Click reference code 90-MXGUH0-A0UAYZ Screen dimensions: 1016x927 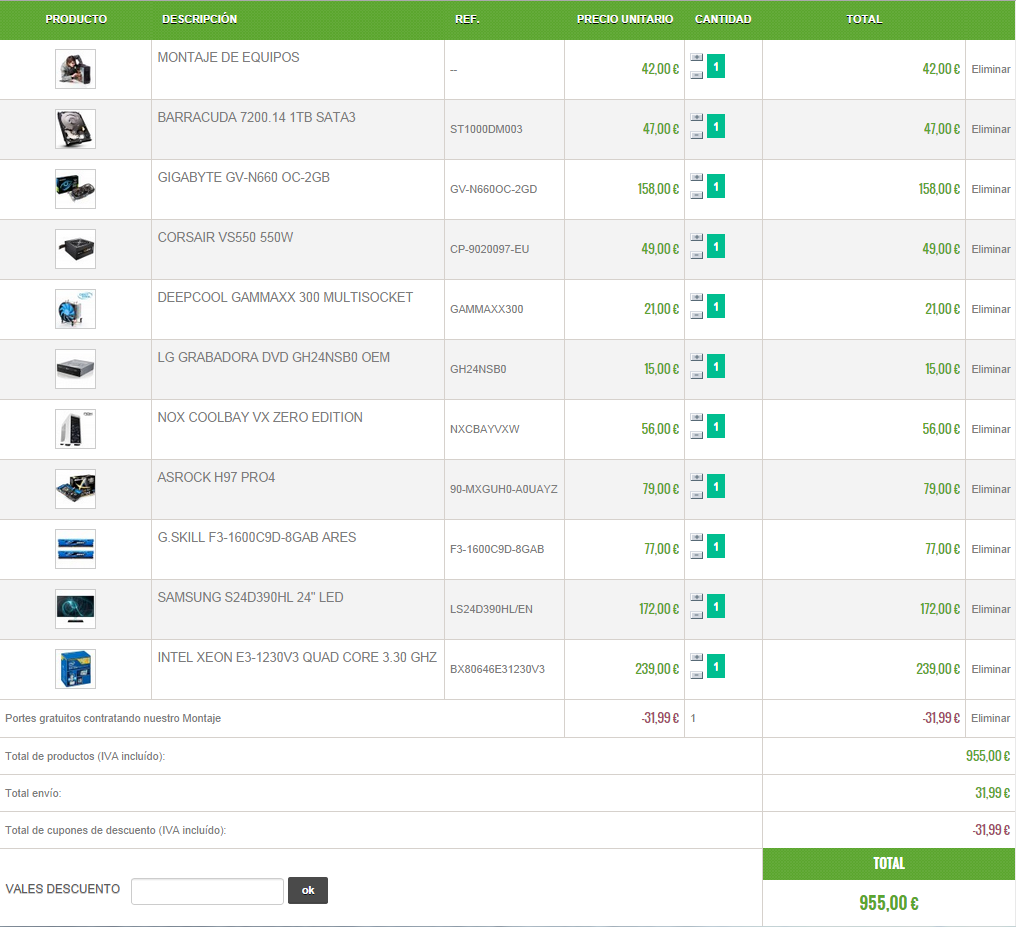(503, 489)
